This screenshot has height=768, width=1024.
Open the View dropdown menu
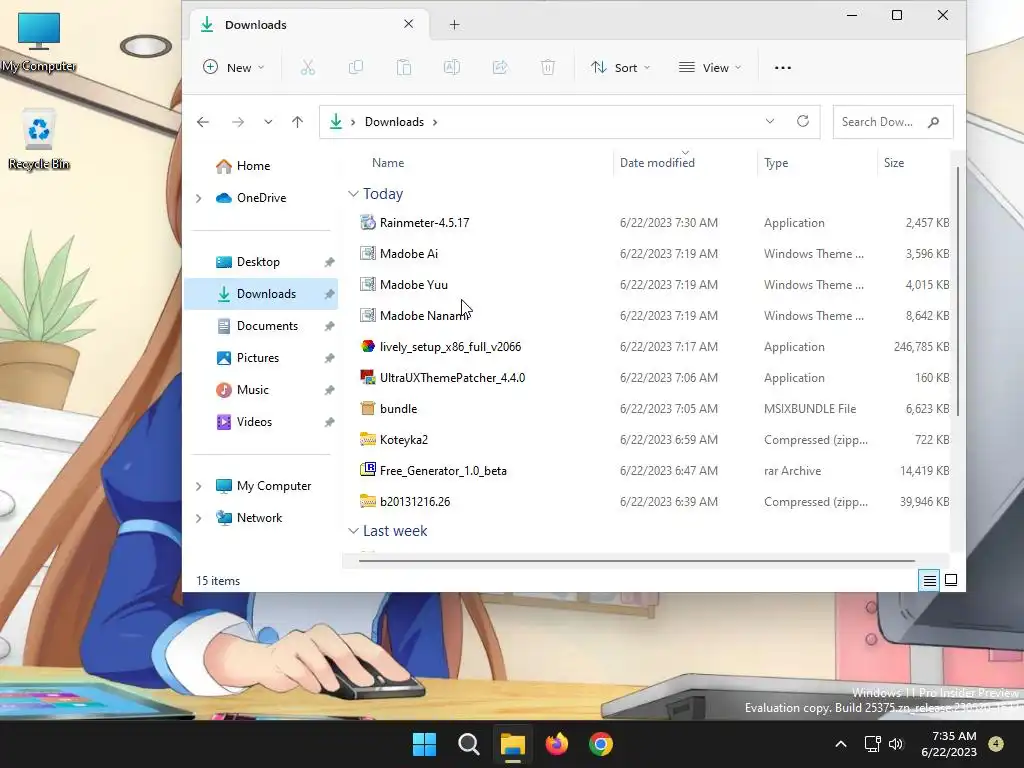click(710, 67)
